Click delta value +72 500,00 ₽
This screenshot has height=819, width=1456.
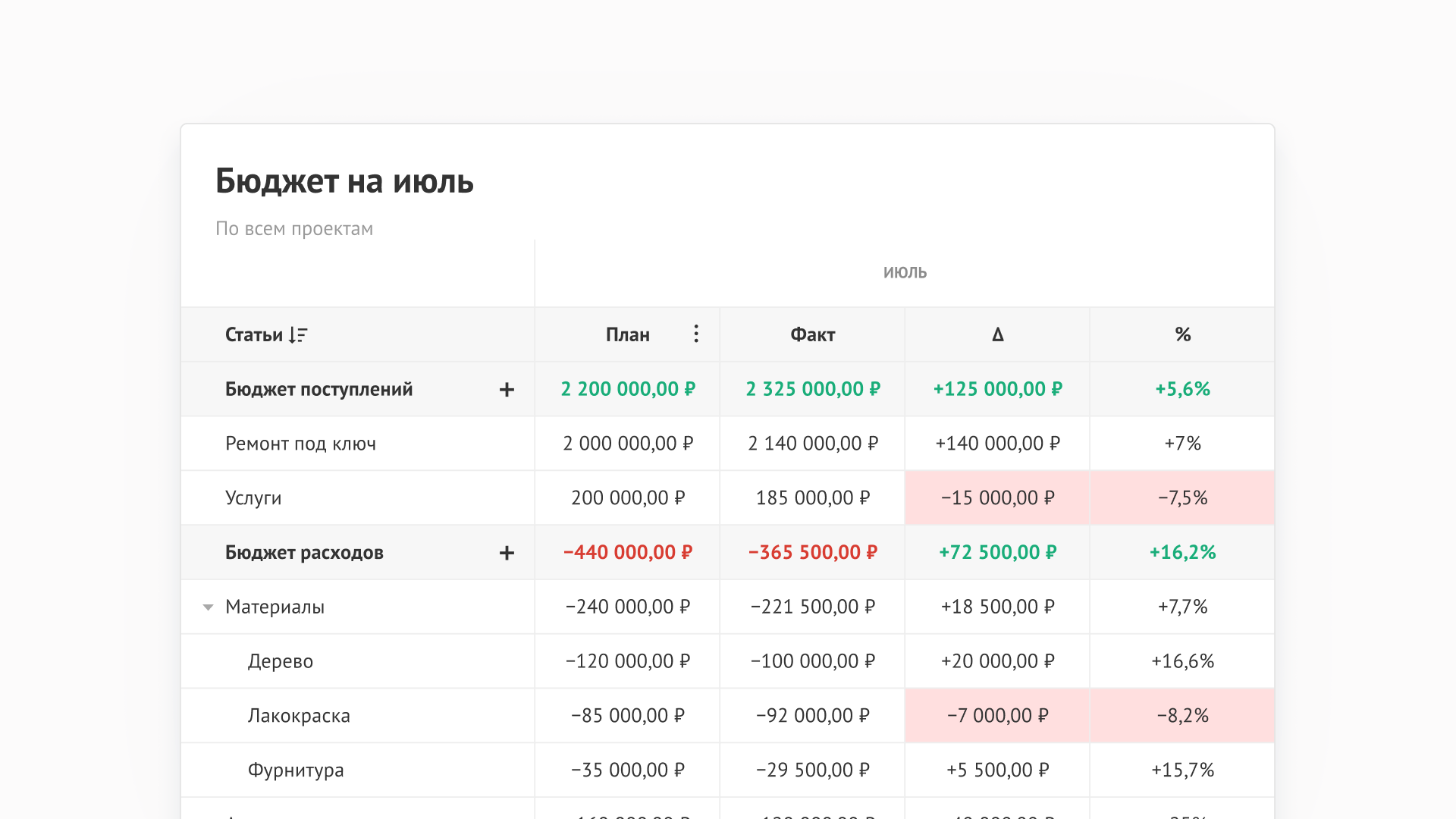[x=998, y=553]
